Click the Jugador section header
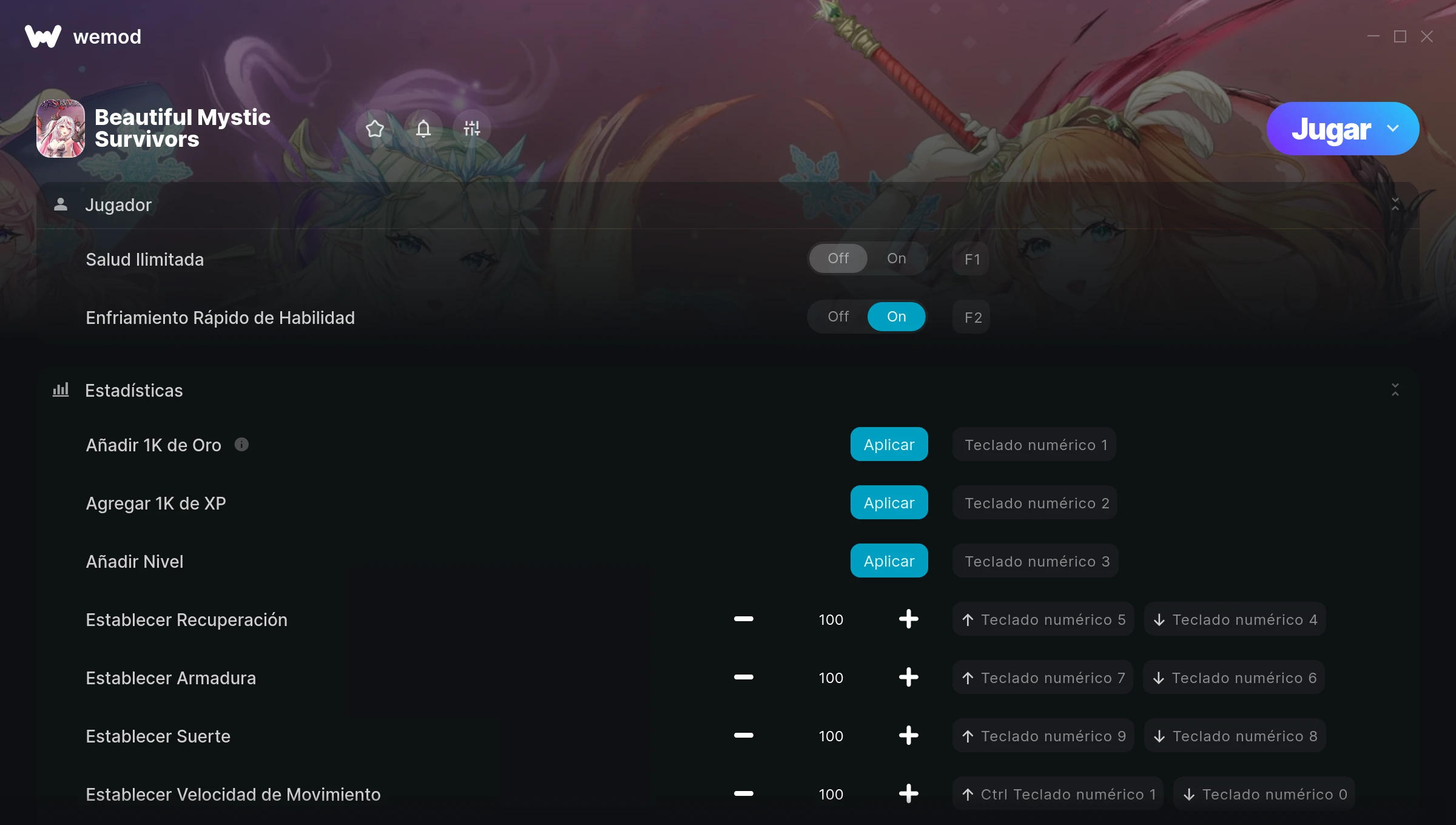 pos(727,205)
